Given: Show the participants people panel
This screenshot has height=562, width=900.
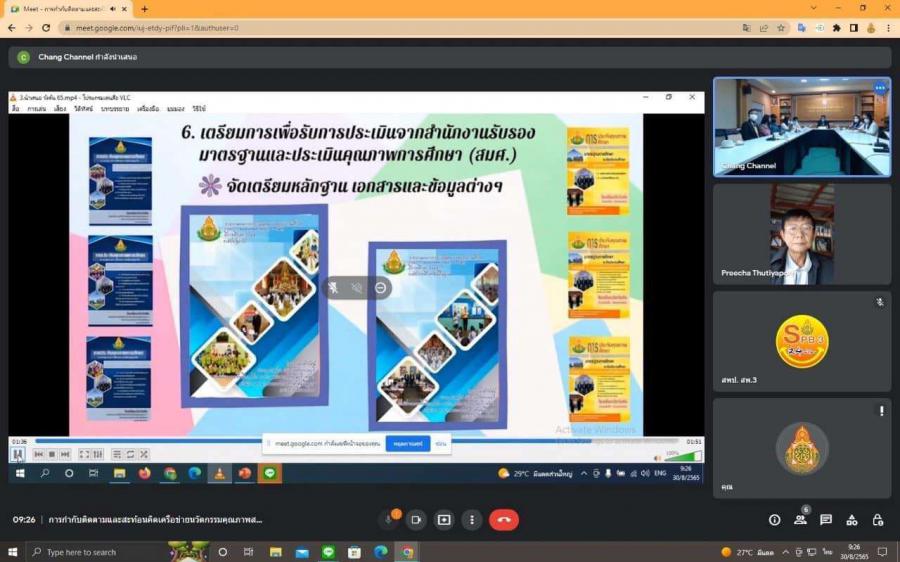Looking at the screenshot, I should (800, 520).
